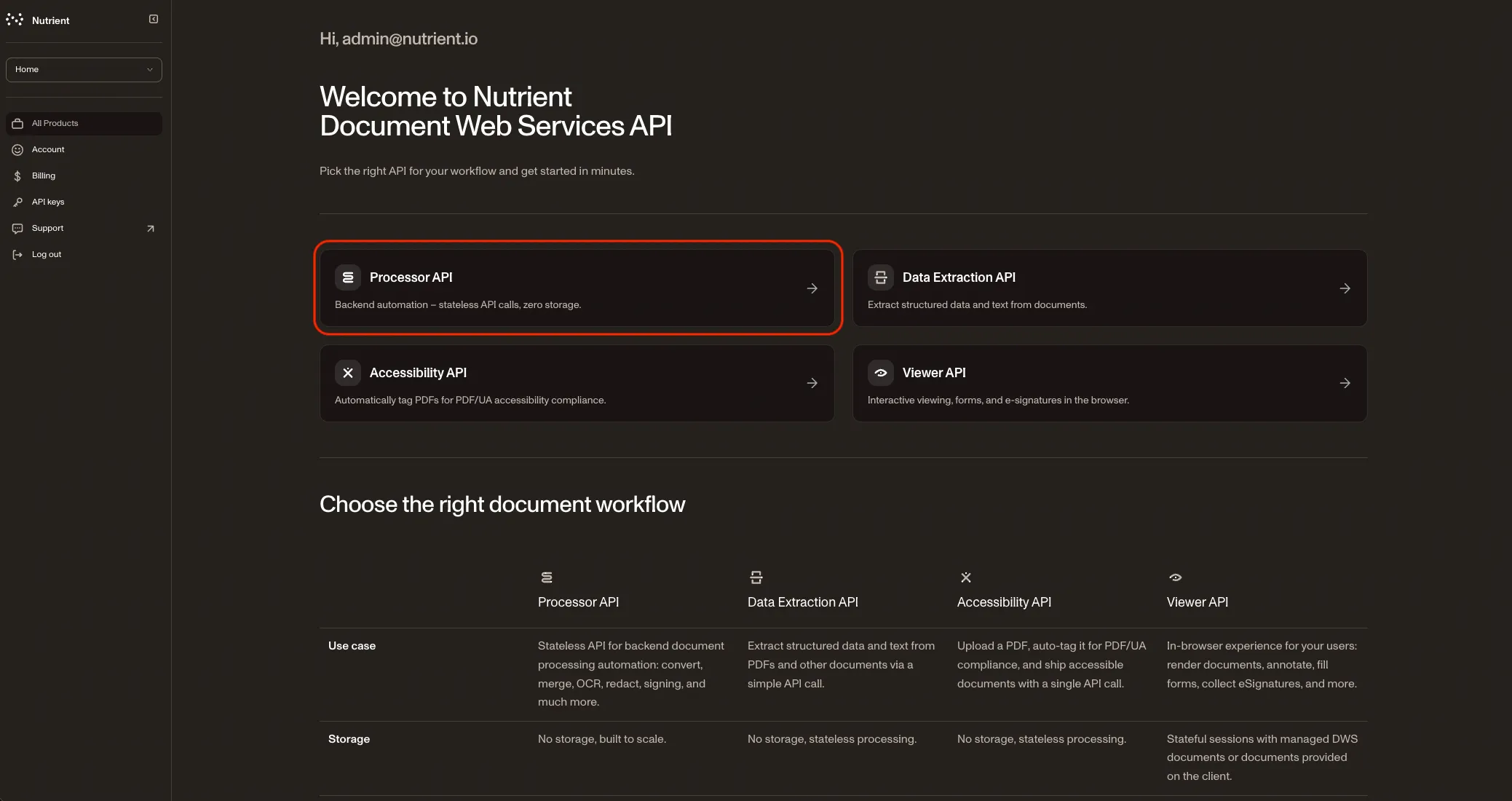Click Processor API icon in comparison table
Screen dimensions: 1512x801
click(547, 577)
